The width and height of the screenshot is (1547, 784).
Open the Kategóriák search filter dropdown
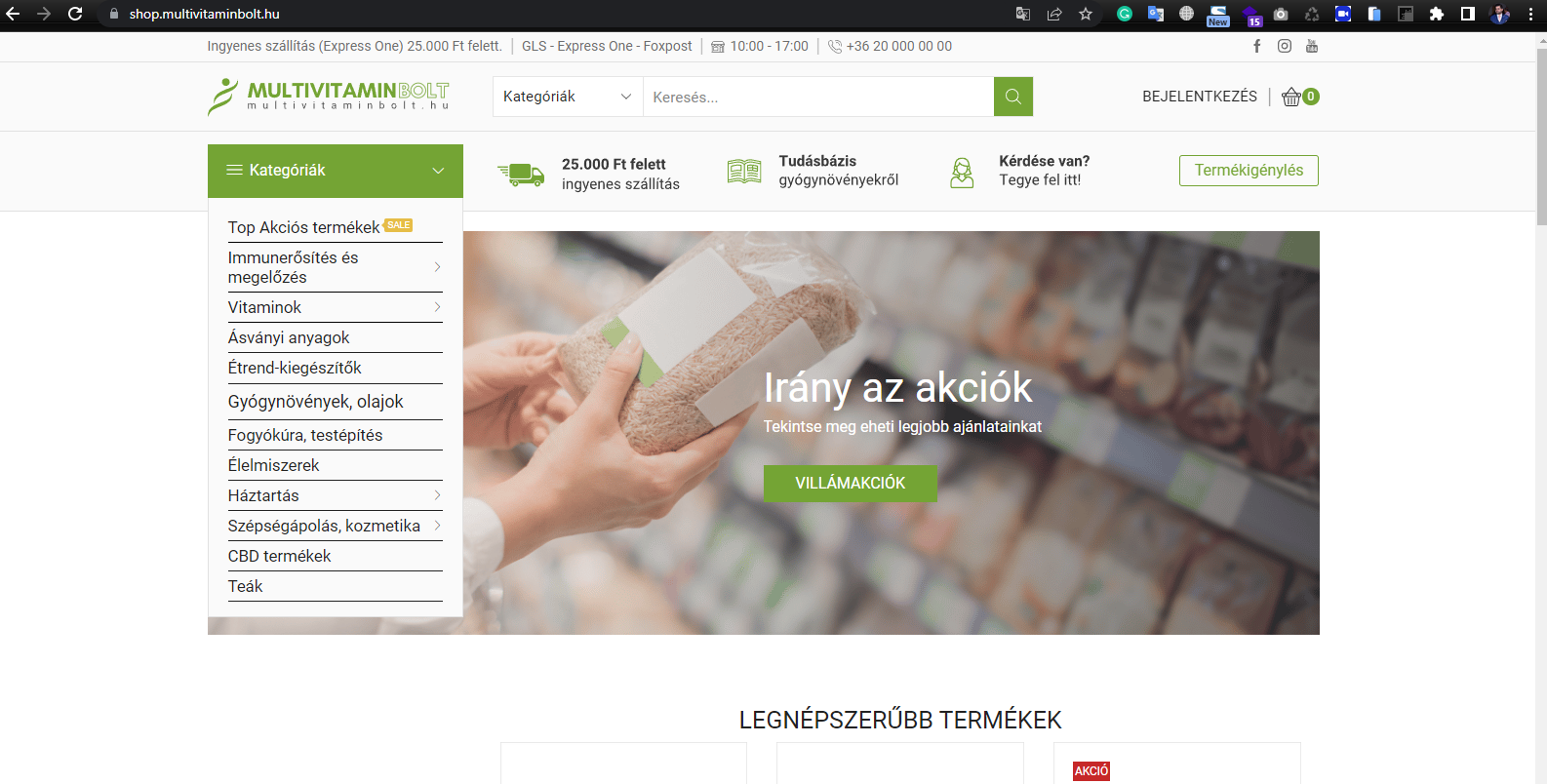pyautogui.click(x=568, y=97)
